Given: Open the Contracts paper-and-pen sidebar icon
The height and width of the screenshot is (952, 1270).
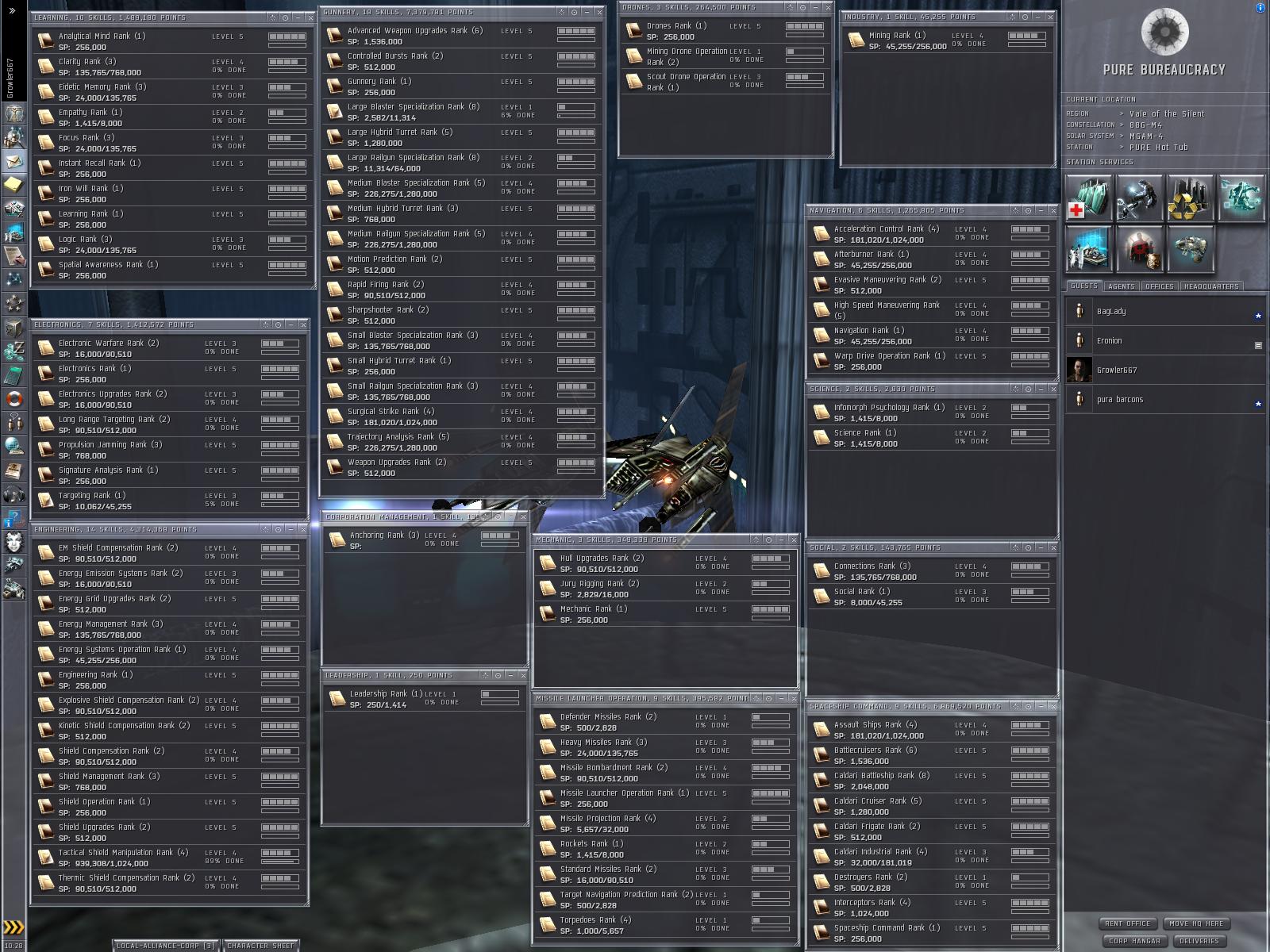Looking at the screenshot, I should click(x=14, y=255).
